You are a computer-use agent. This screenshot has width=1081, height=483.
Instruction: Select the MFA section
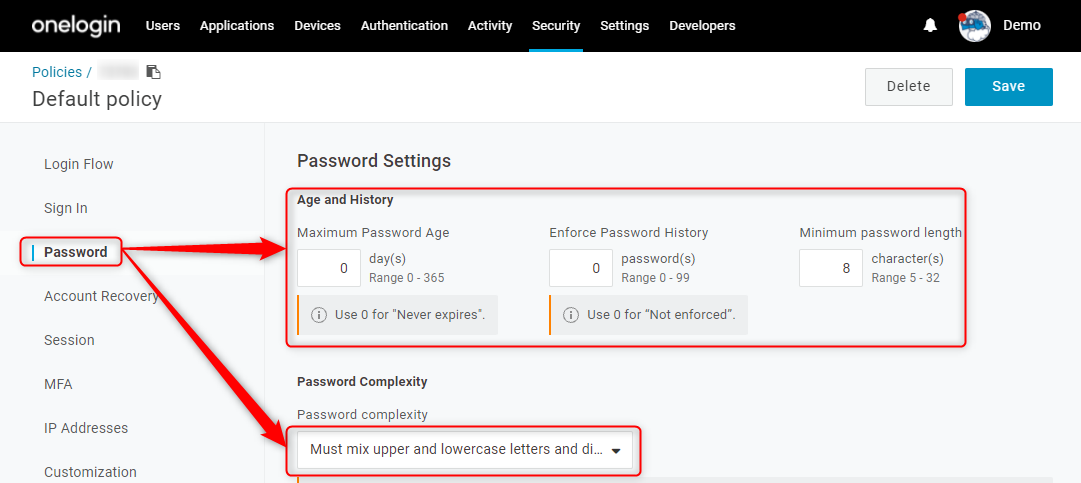pyautogui.click(x=58, y=384)
